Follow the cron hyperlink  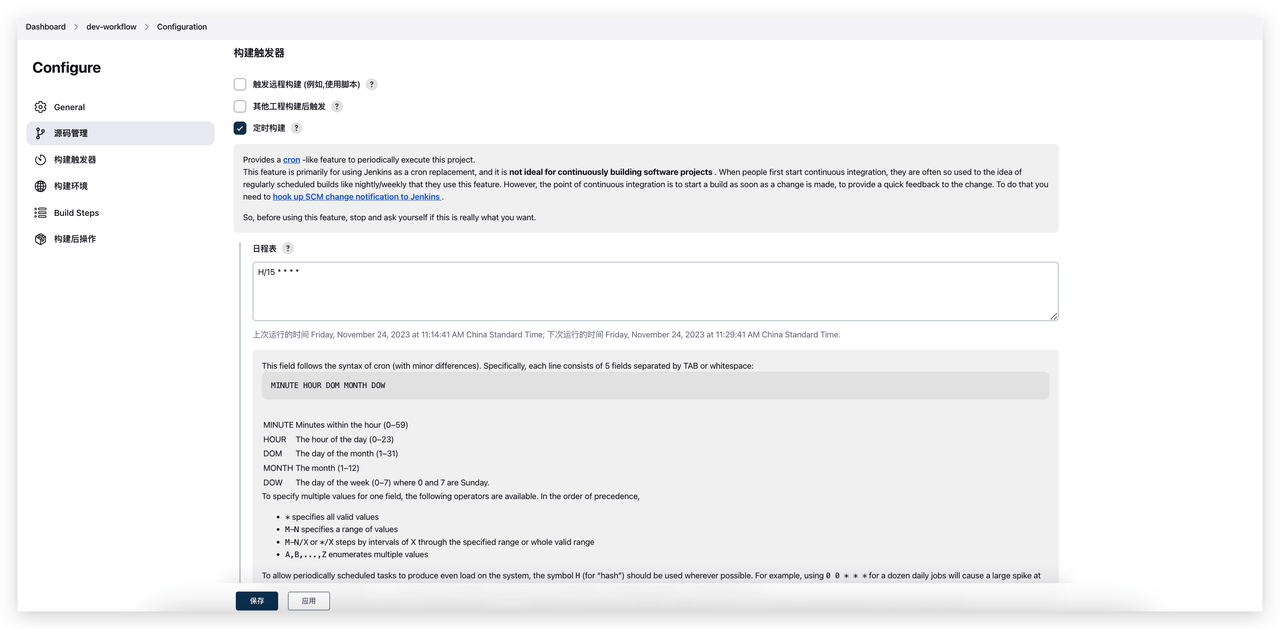coord(291,160)
